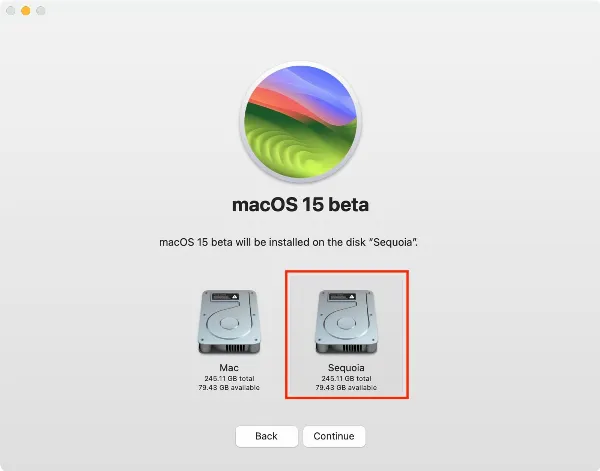Click "245.11 GB total" under Mac disk
Screen dimensions: 600x471
[231, 379]
